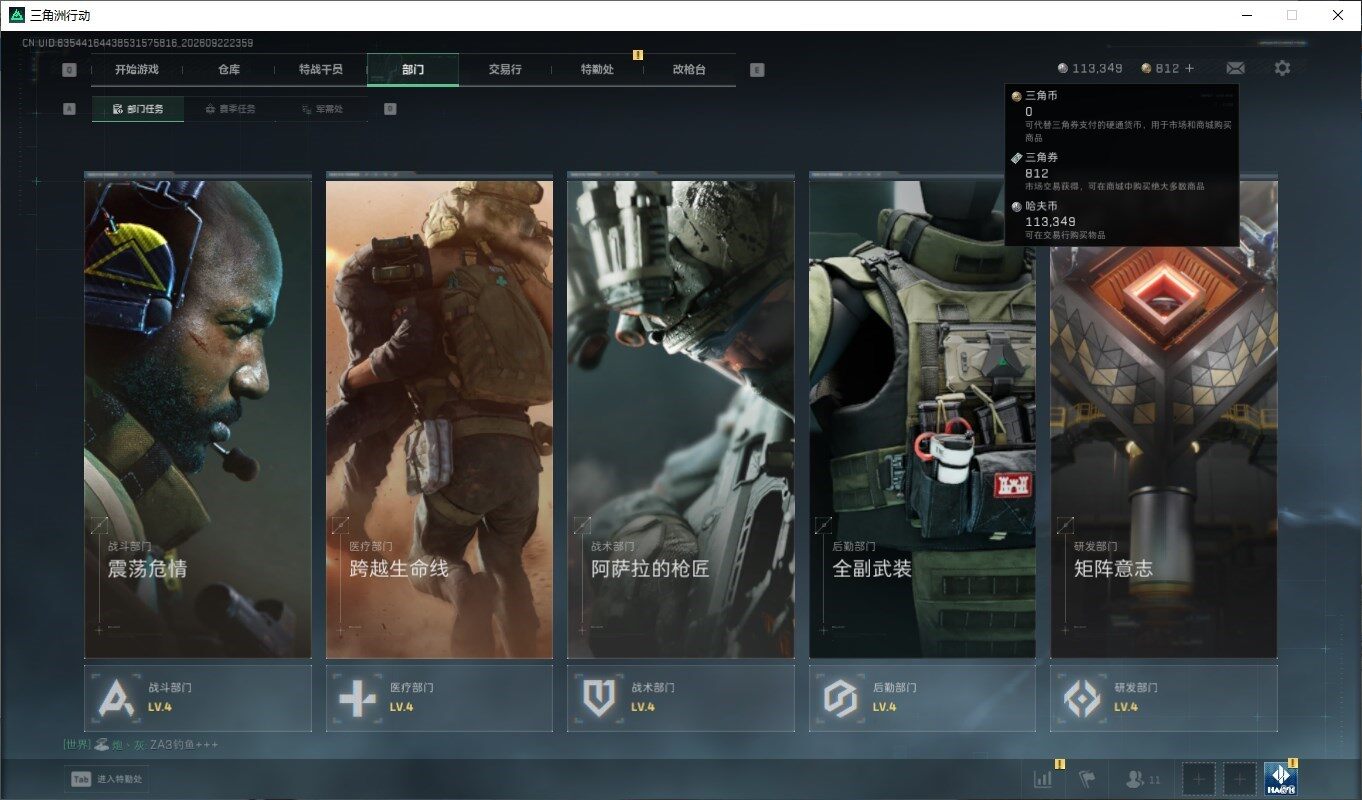Screen dimensions: 1362x800
Task: Click the CN UID text at top left
Action: (x=137, y=43)
